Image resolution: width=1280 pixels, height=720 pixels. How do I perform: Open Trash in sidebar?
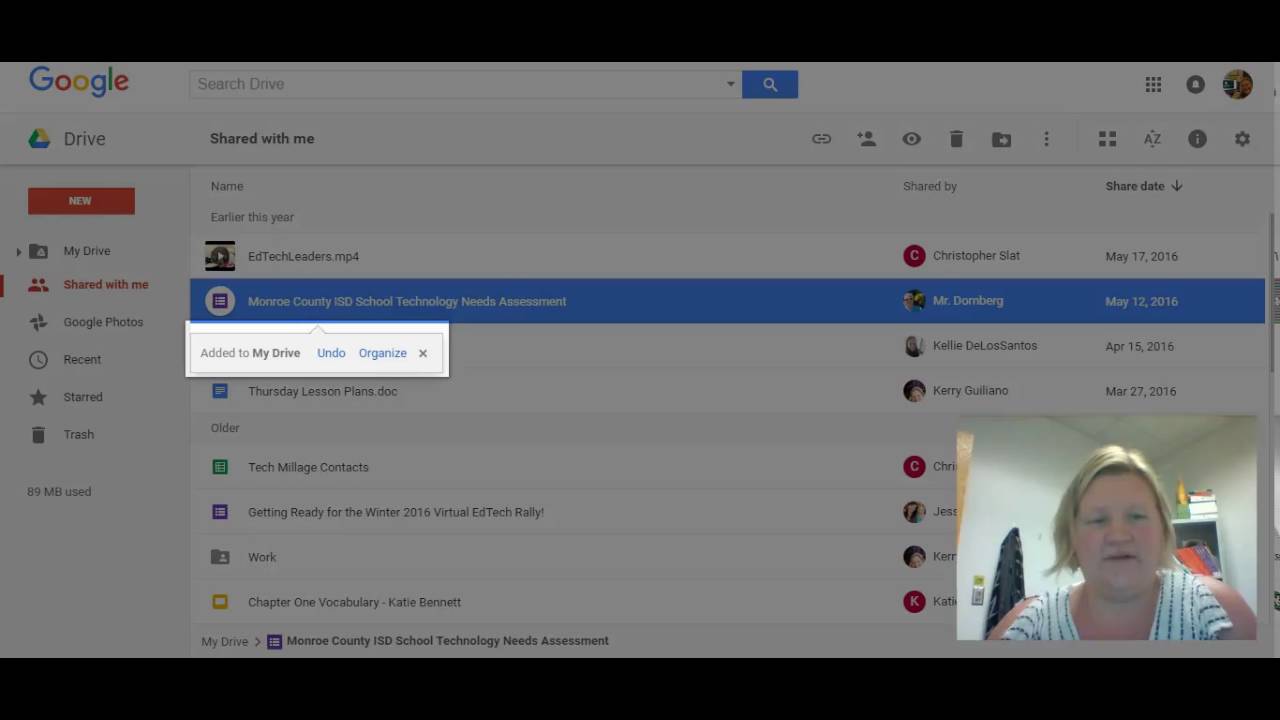click(x=78, y=435)
